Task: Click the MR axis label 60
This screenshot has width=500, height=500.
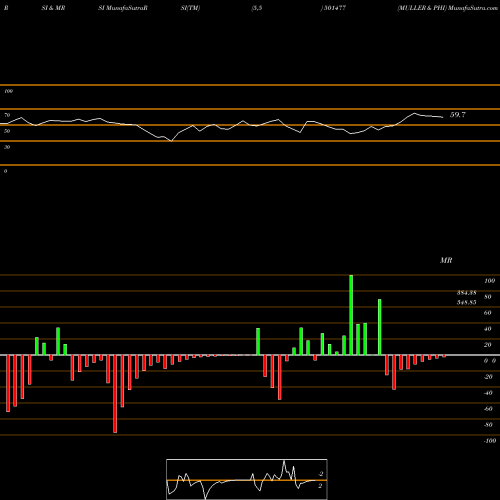Action: pos(488,313)
